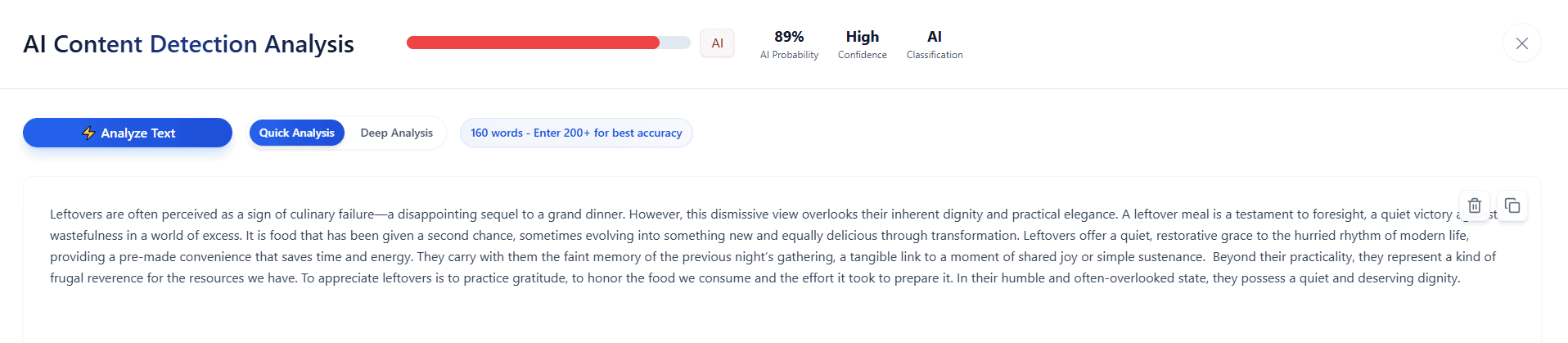This screenshot has width=1568, height=343.
Task: Switch to Deep Analysis mode
Action: (x=396, y=133)
